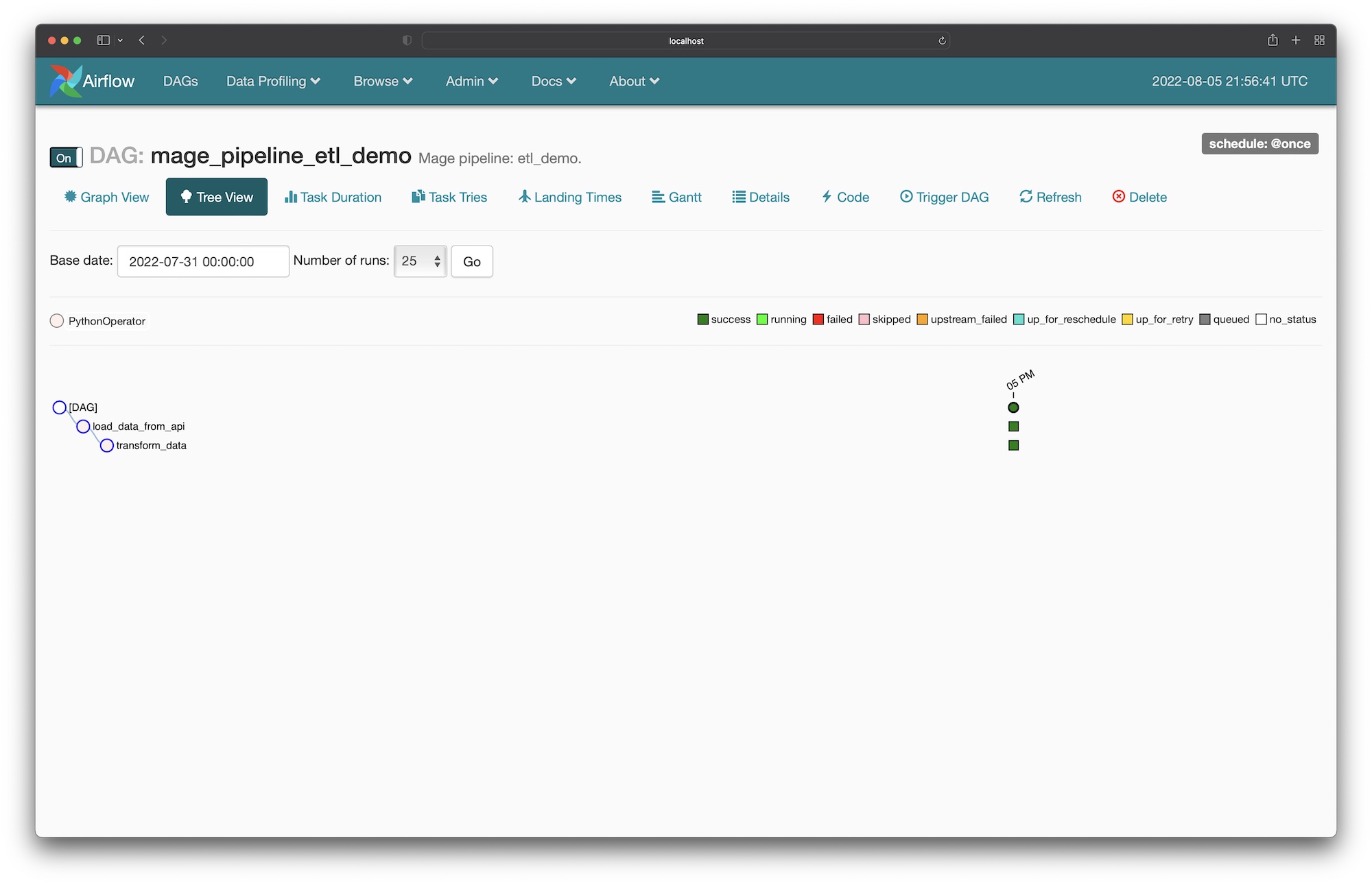This screenshot has width=1372, height=884.
Task: Click the running legend swatch
Action: (762, 320)
